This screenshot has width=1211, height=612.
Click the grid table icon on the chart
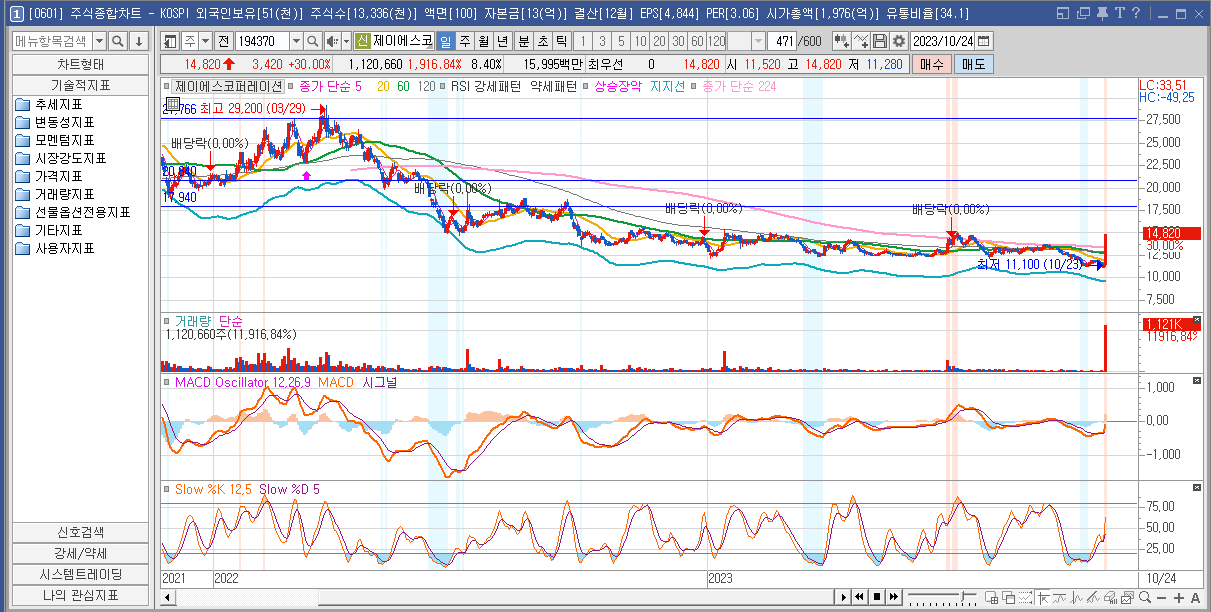click(x=172, y=105)
